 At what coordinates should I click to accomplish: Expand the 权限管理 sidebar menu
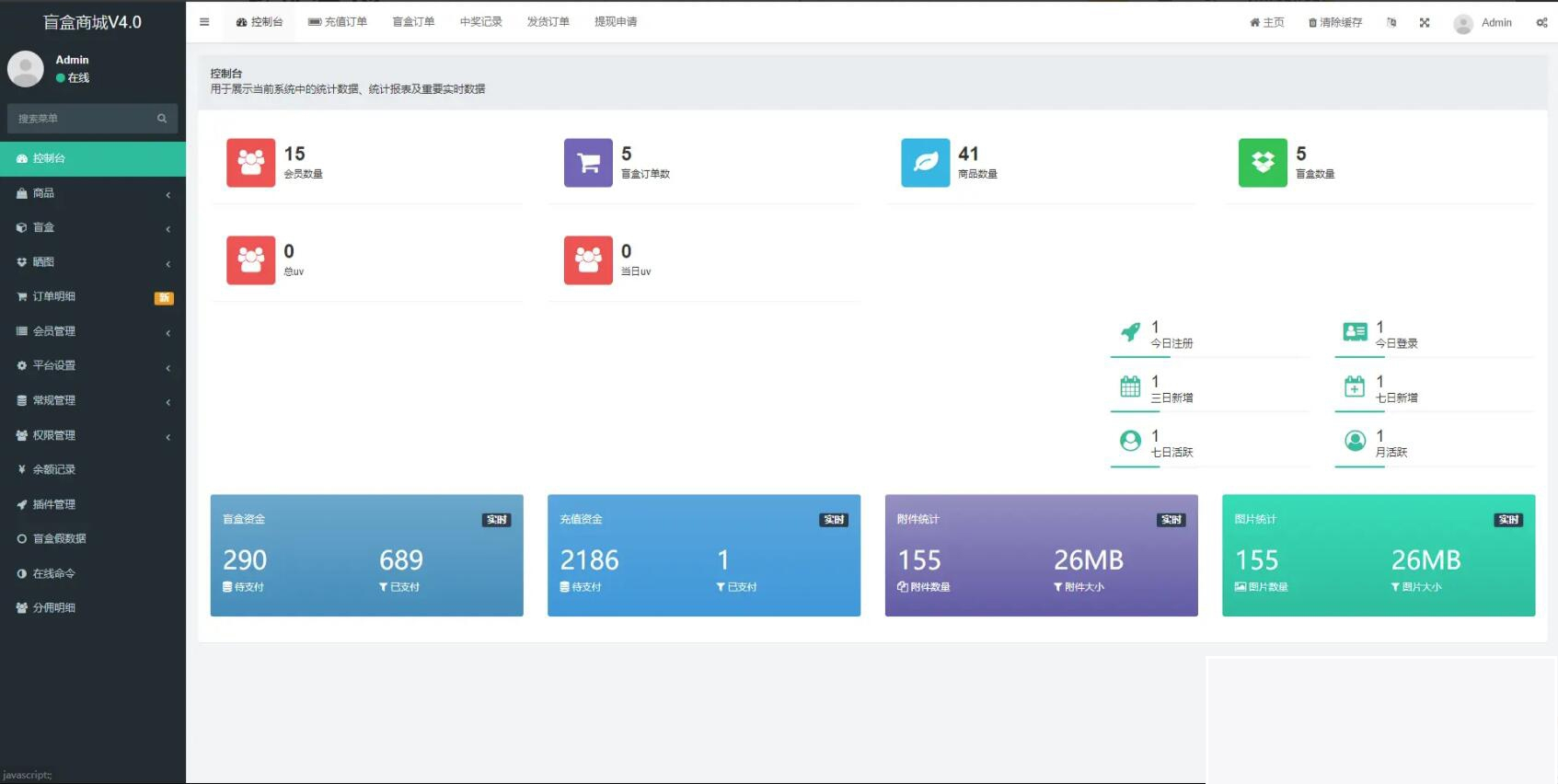click(92, 435)
